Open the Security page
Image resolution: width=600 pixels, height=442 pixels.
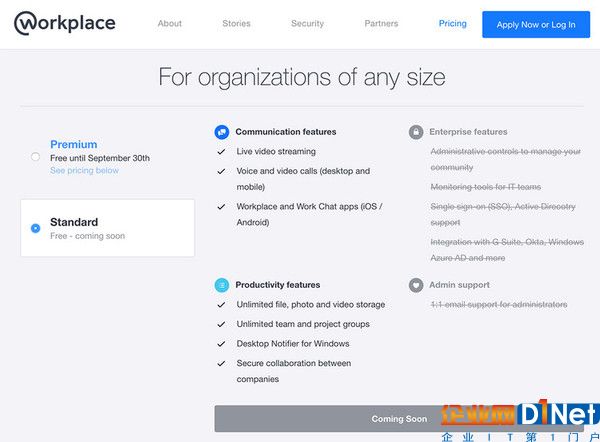307,23
